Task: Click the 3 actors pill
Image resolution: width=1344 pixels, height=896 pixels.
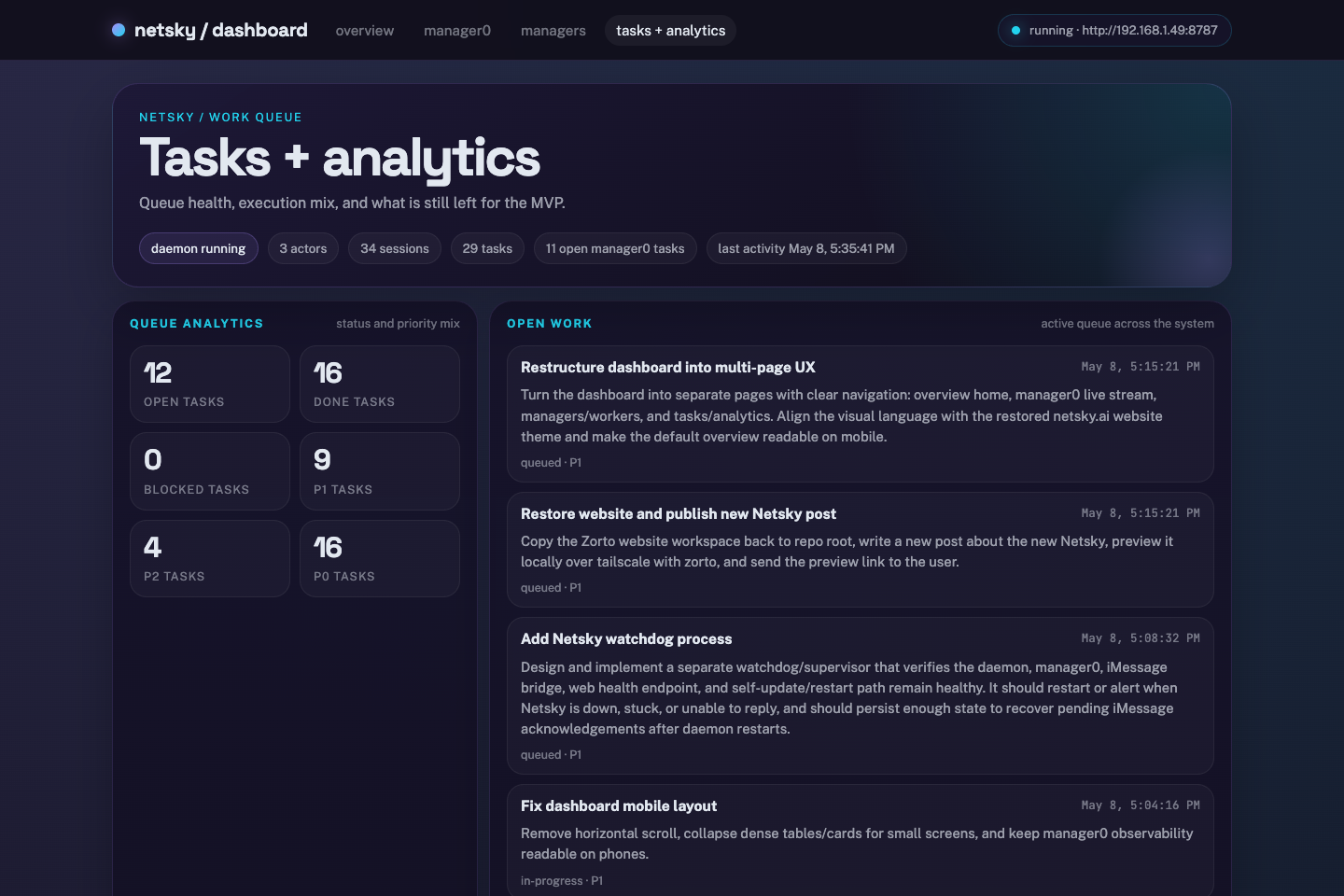Action: [303, 248]
